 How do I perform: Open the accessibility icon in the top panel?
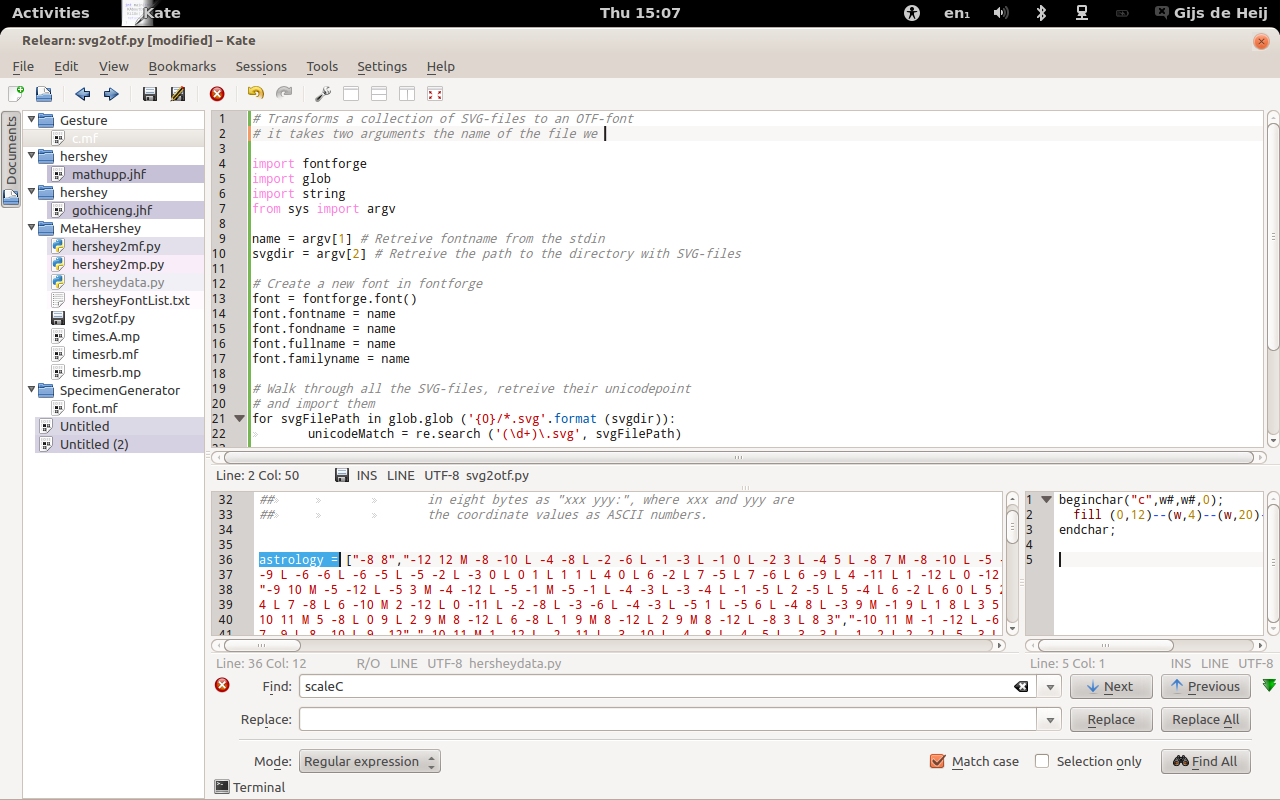pos(911,13)
